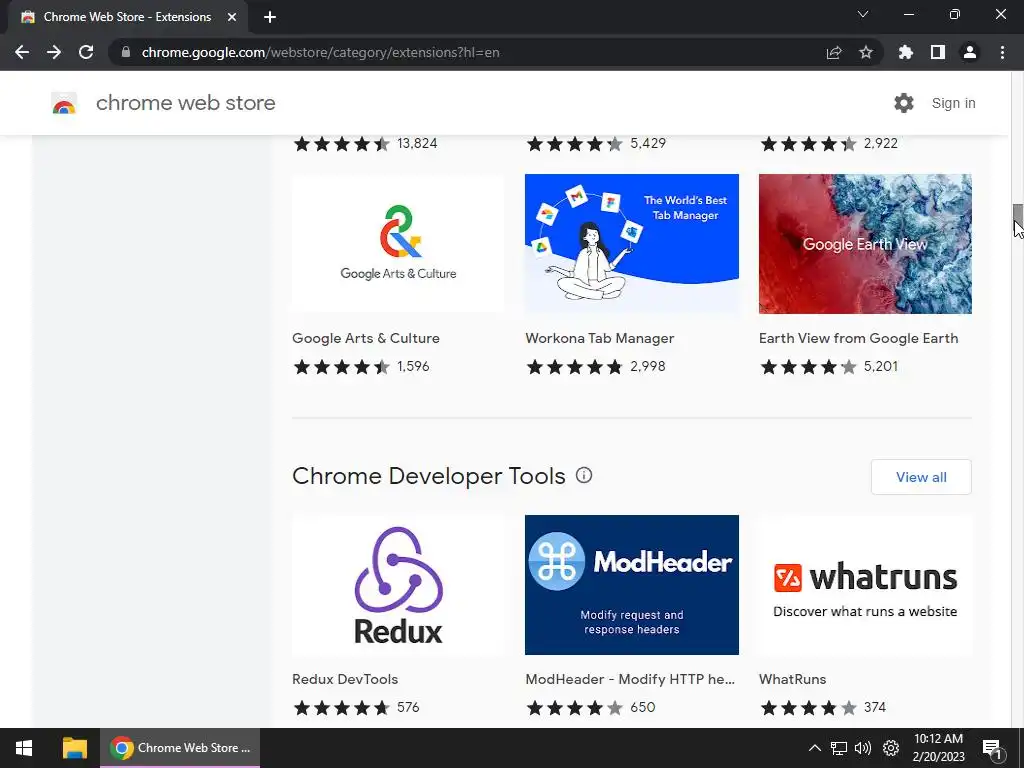Toggle the Chrome side panel
Image resolution: width=1024 pixels, height=768 pixels.
(x=938, y=52)
